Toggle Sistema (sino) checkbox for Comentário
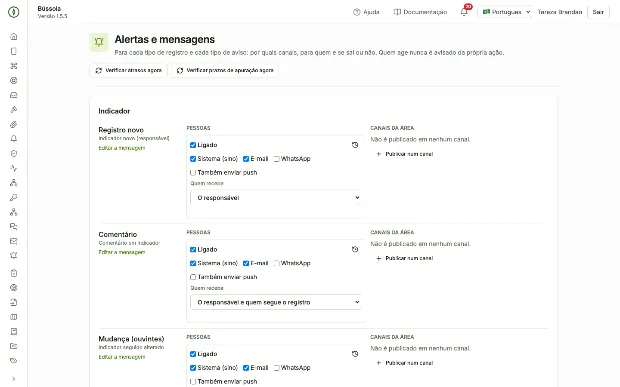The width and height of the screenshot is (620, 387). pyautogui.click(x=193, y=263)
